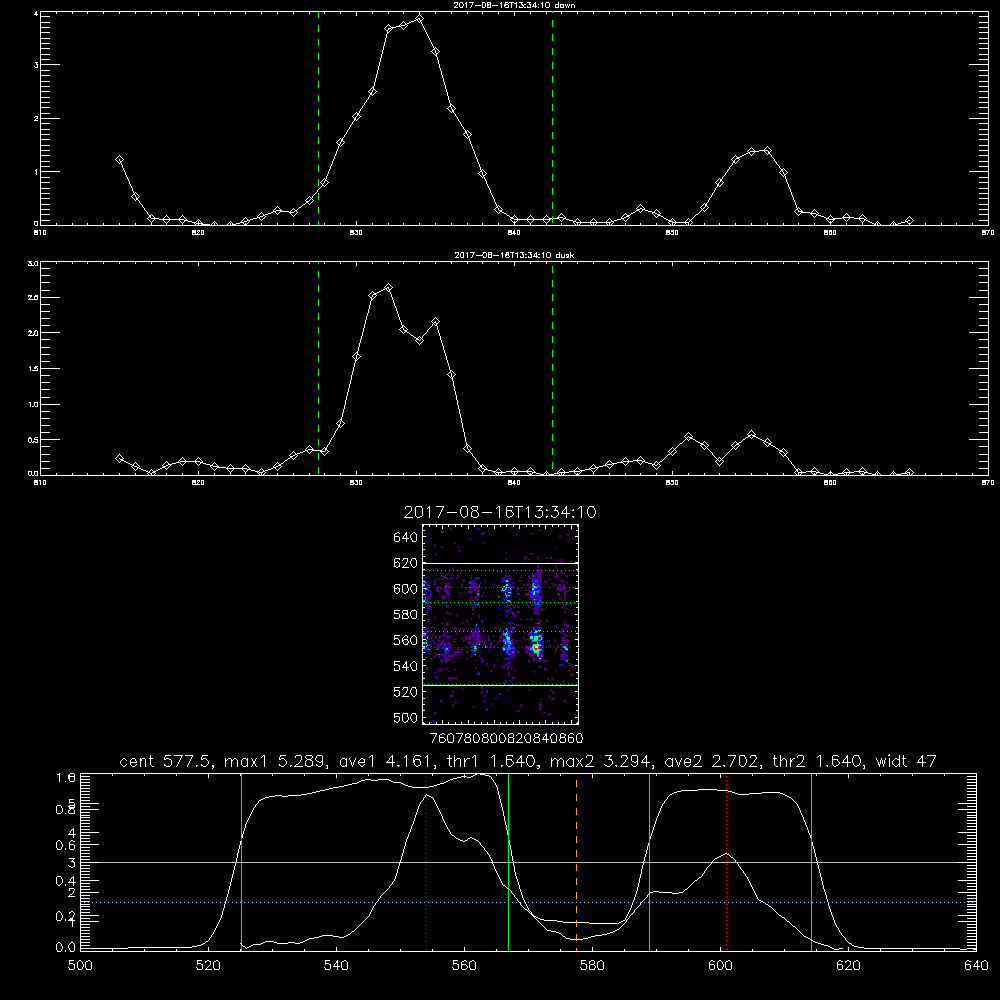Click the orange dashed center line in bottom plot

point(577,861)
